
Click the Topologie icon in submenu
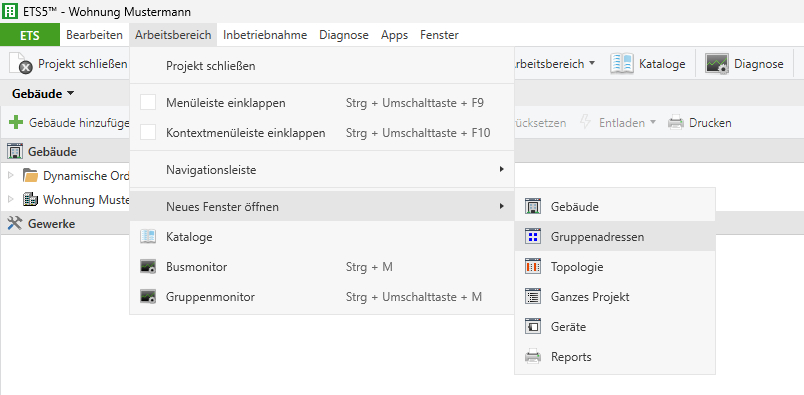pyautogui.click(x=533, y=266)
